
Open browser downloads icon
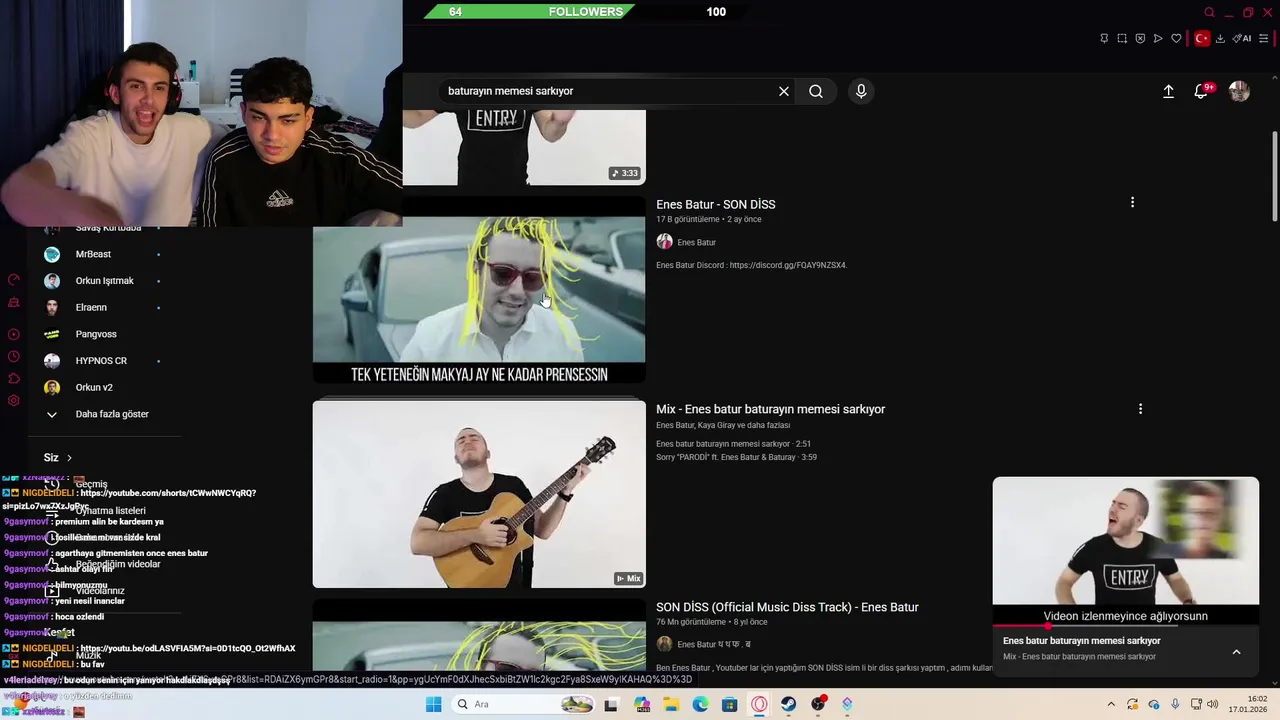[1220, 38]
